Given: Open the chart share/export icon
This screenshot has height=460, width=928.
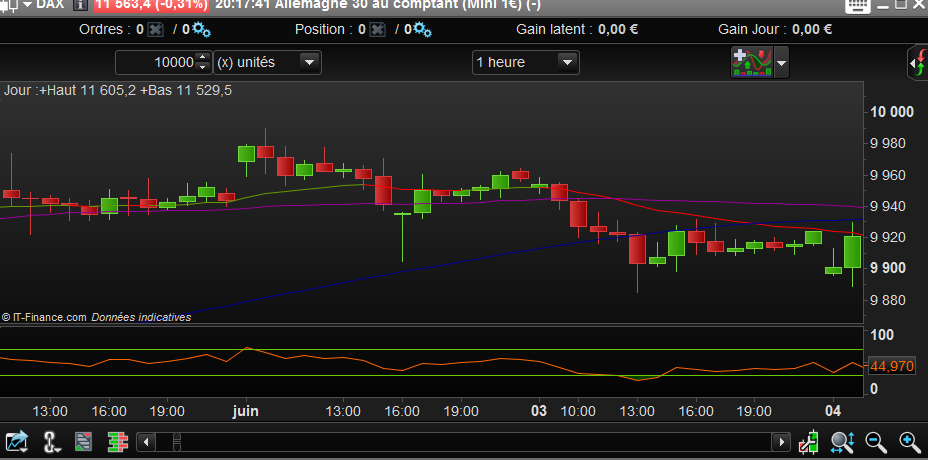Looking at the screenshot, I should (x=17, y=442).
